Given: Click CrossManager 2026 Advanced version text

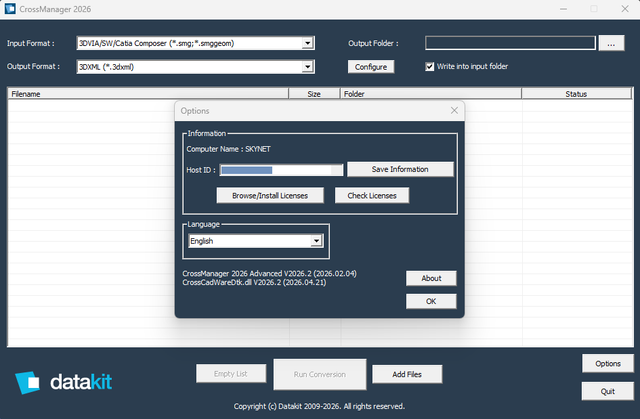Looking at the screenshot, I should coord(269,273).
